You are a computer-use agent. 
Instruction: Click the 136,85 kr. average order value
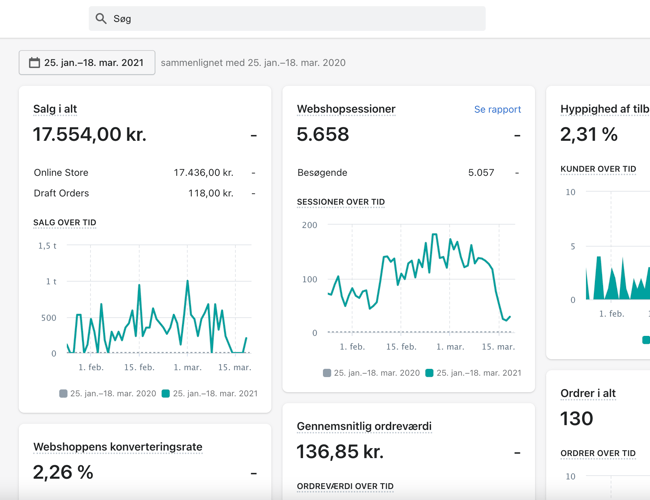340,451
